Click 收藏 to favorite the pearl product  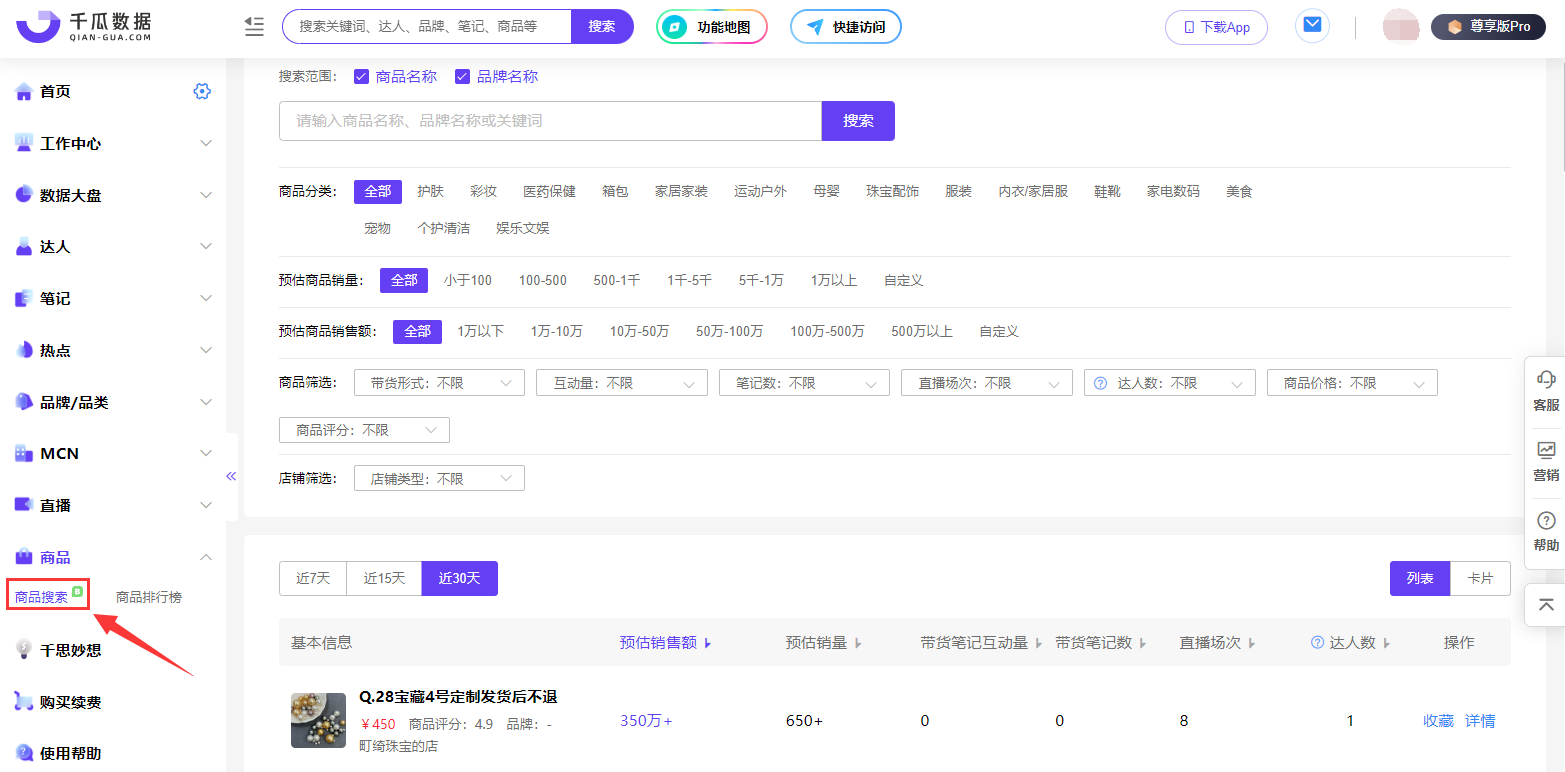point(1437,720)
